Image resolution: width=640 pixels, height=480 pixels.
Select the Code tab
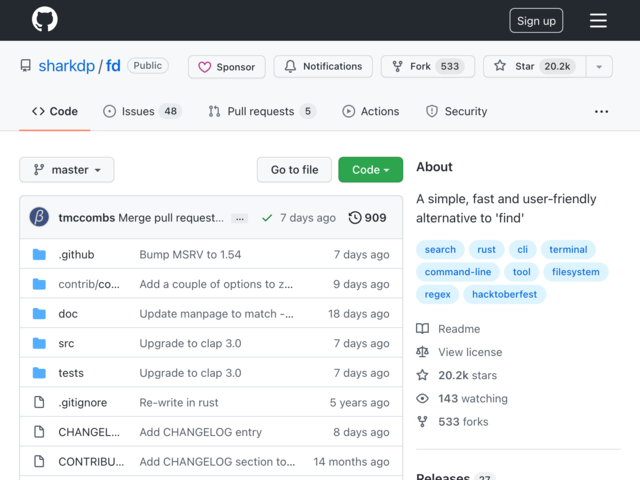pos(55,111)
